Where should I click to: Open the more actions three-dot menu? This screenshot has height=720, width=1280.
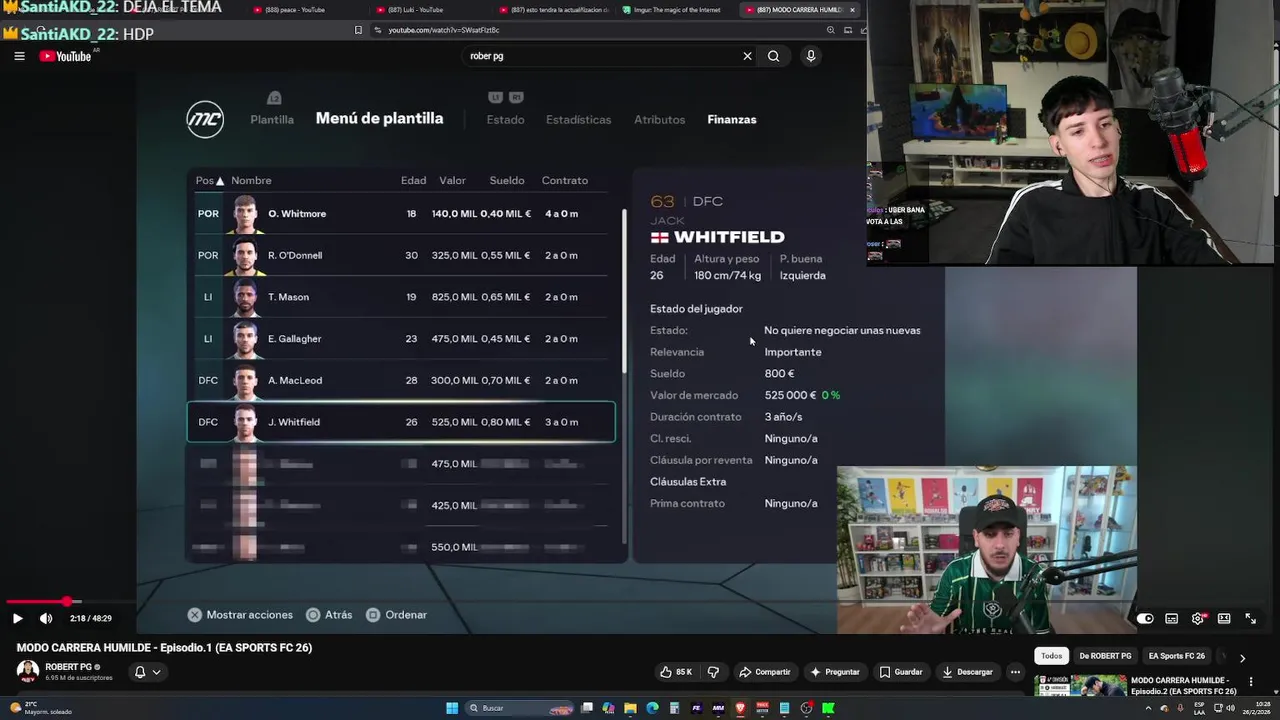(x=1015, y=672)
